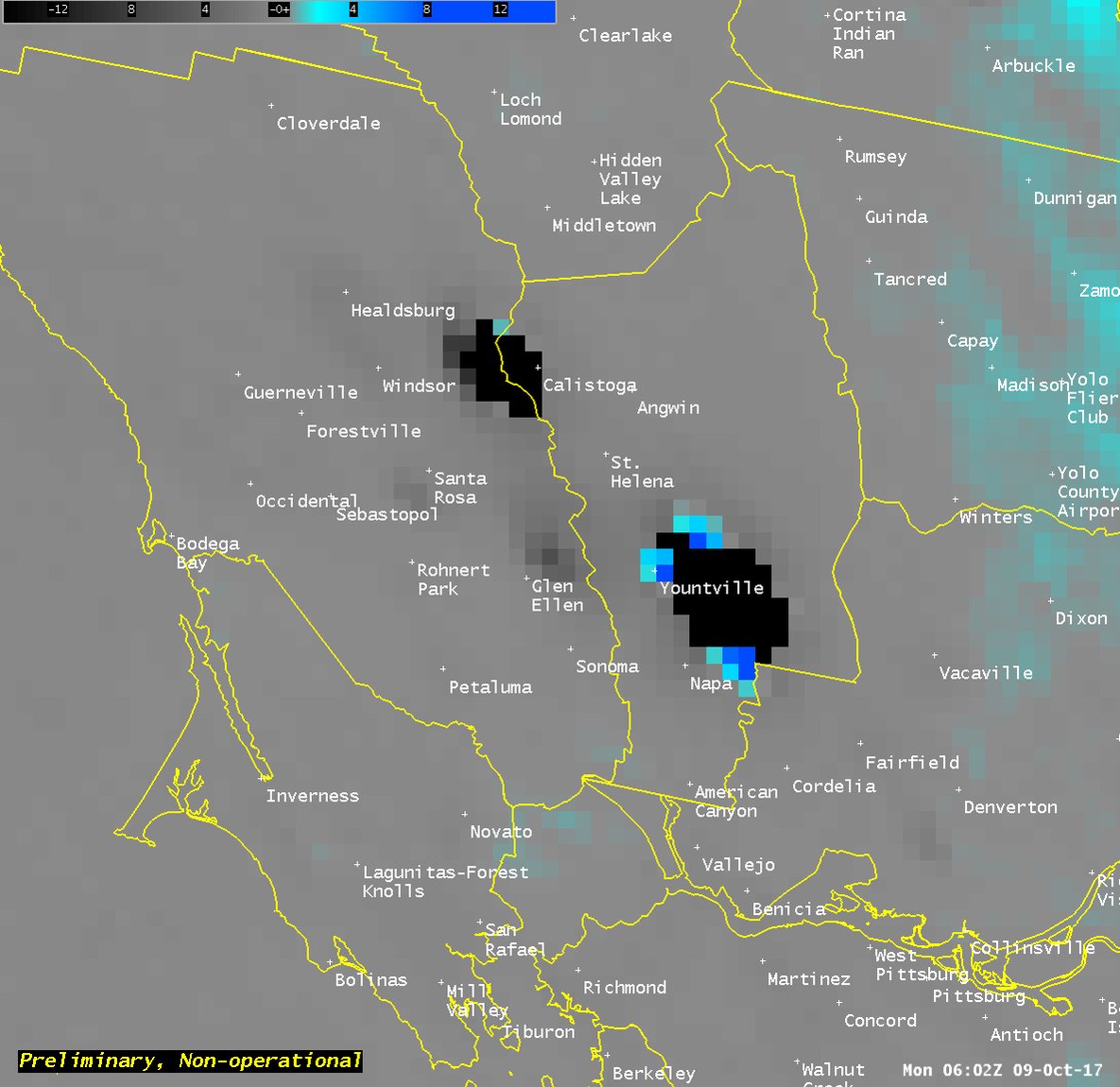Click the temperature color scale bar
Screen dimensions: 1120x1087
coord(279,12)
